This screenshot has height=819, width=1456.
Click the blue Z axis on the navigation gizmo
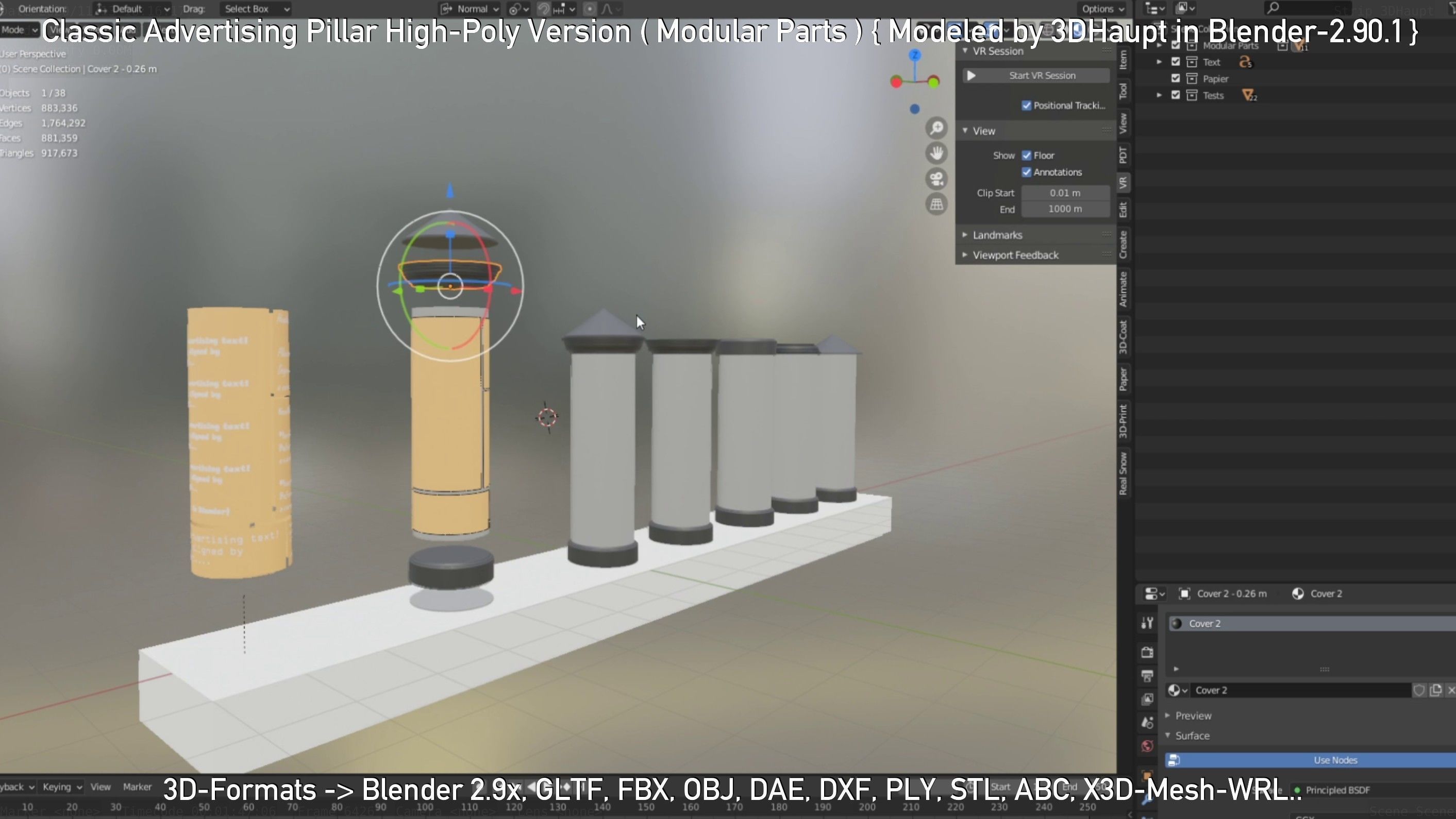[915, 55]
